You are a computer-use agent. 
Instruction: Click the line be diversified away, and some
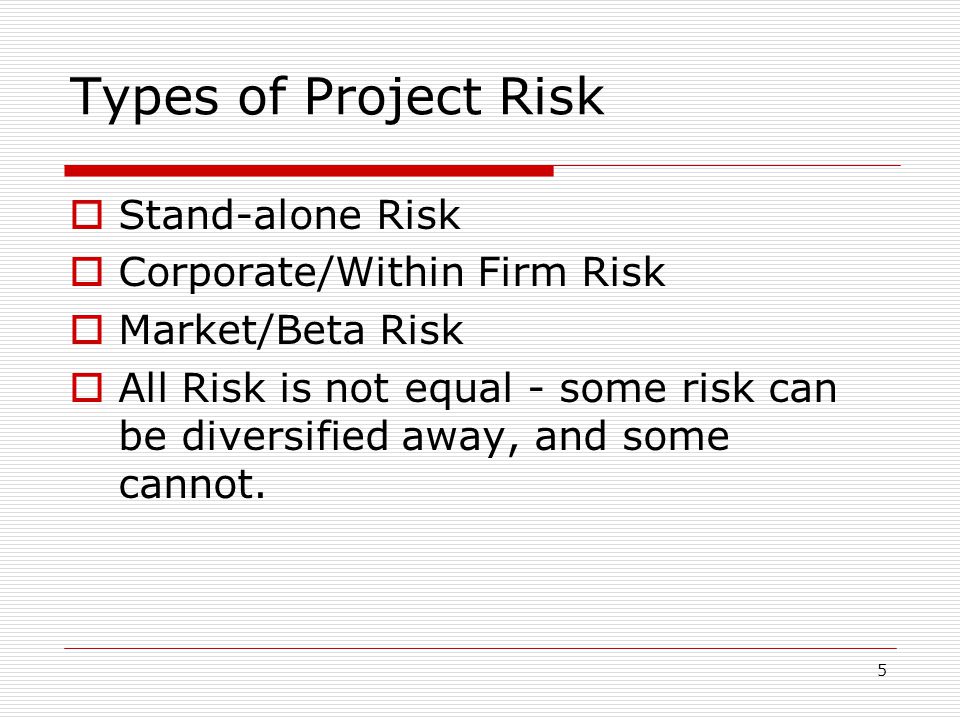click(x=424, y=437)
